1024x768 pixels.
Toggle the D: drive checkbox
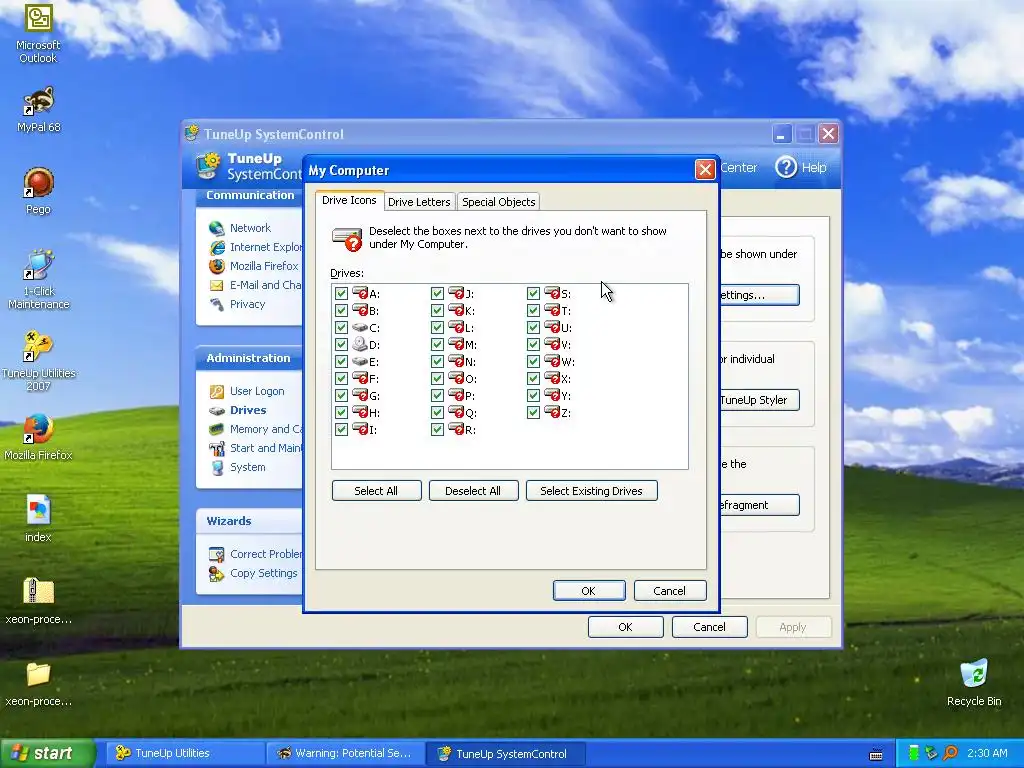(x=341, y=344)
